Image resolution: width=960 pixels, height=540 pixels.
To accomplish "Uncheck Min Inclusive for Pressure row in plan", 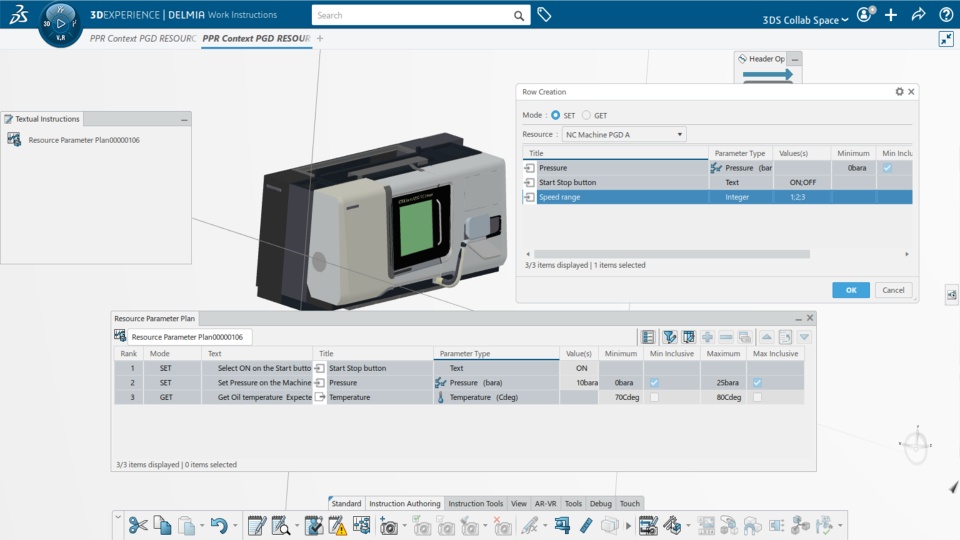I will (654, 383).
